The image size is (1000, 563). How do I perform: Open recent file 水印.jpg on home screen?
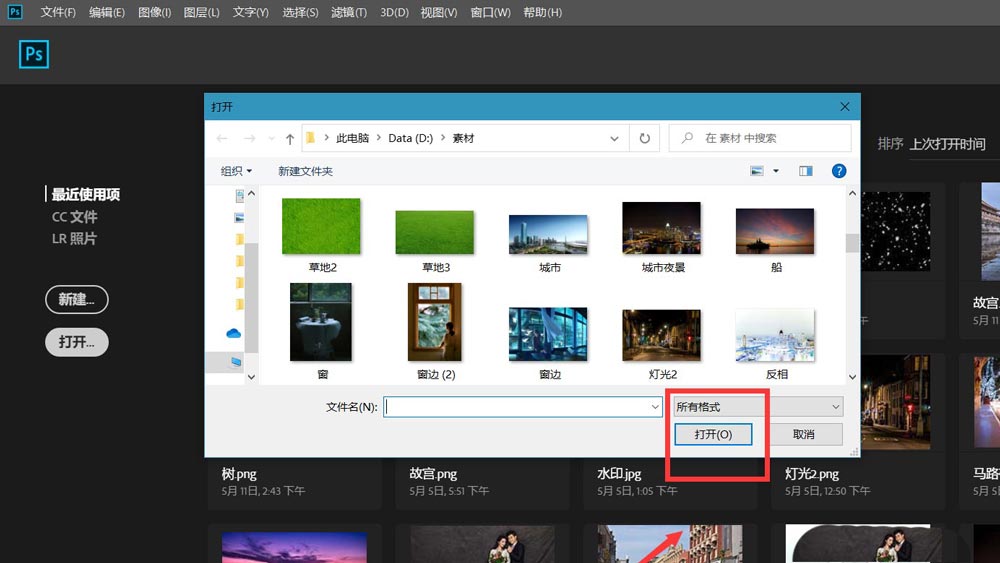click(619, 474)
